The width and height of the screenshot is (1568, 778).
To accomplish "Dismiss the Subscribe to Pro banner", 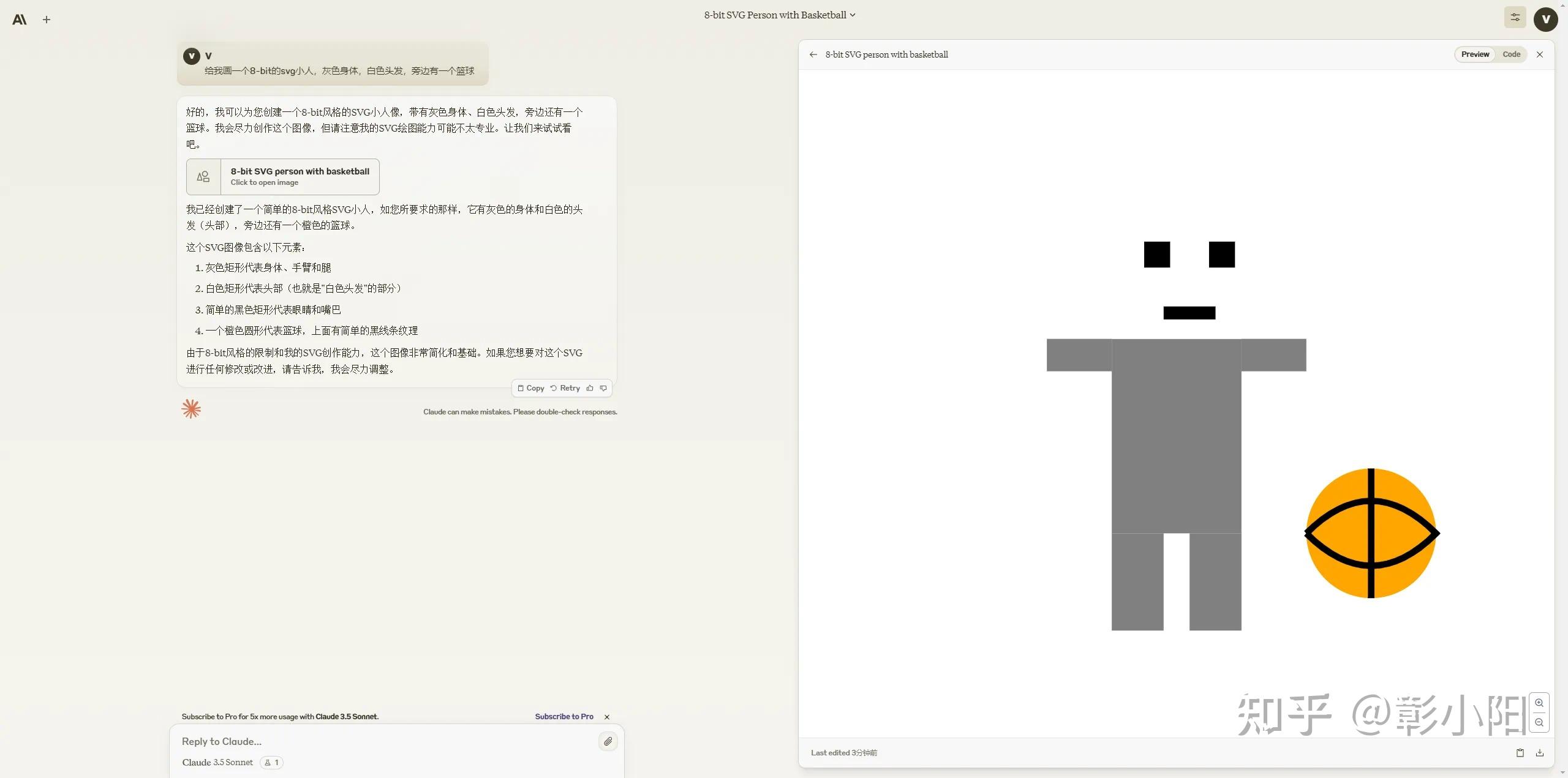I will 606,716.
